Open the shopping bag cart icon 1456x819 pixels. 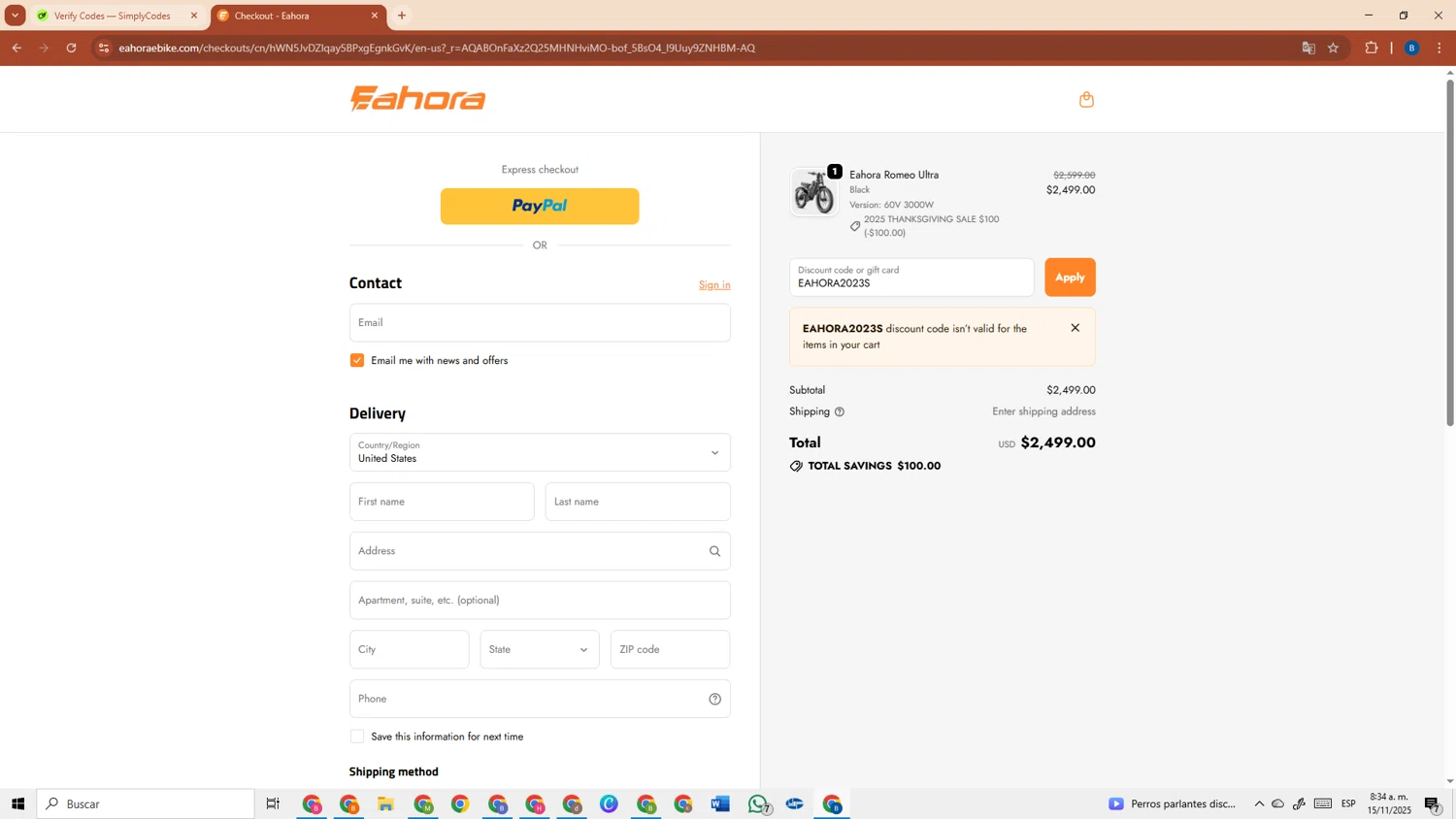pos(1086,99)
